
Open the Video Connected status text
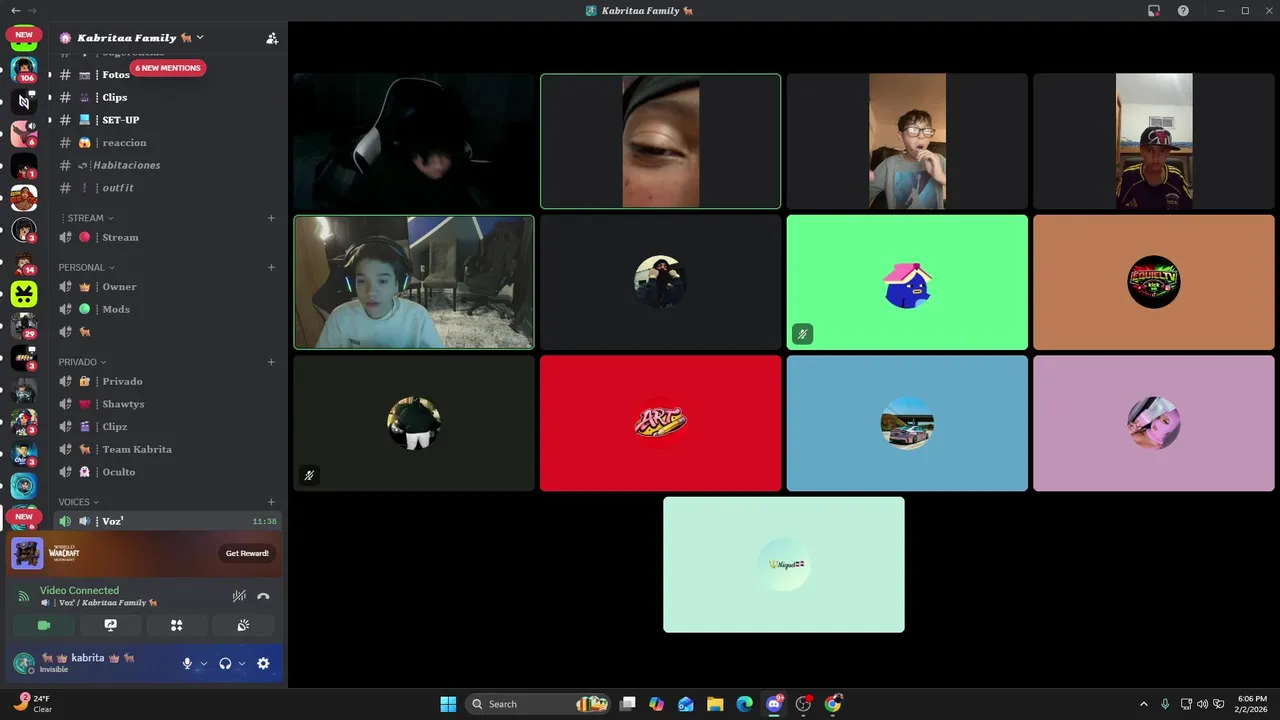coord(79,591)
